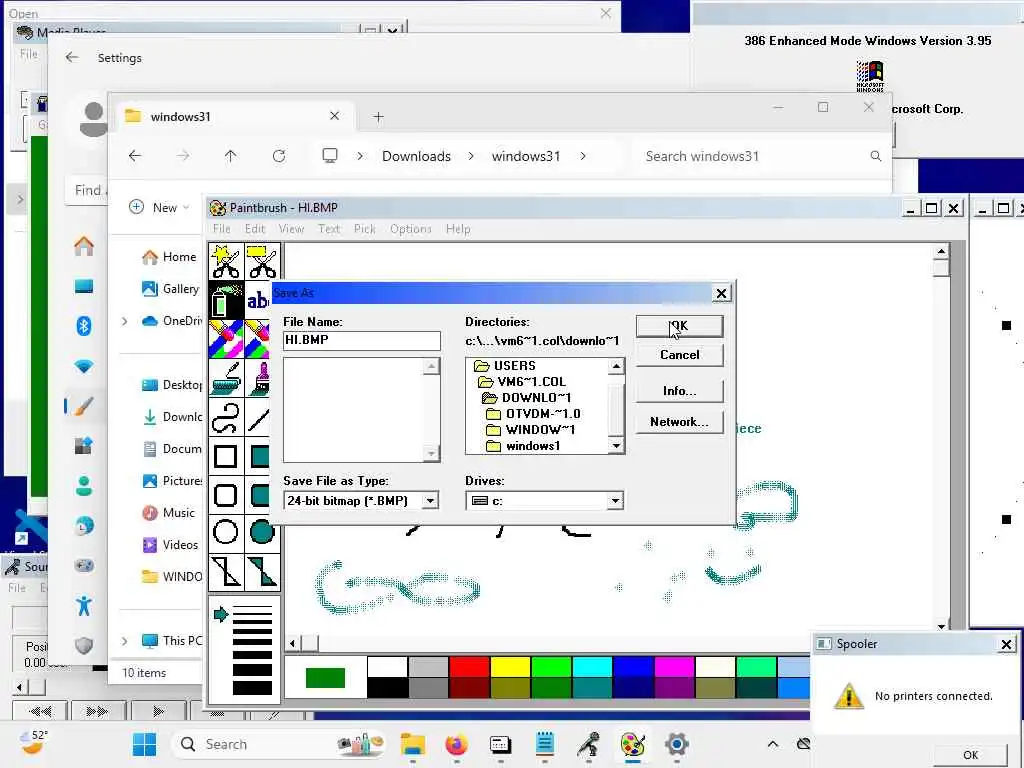Screen dimensions: 1024x768
Task: Open Paintbrush Edit menu
Action: [x=255, y=229]
